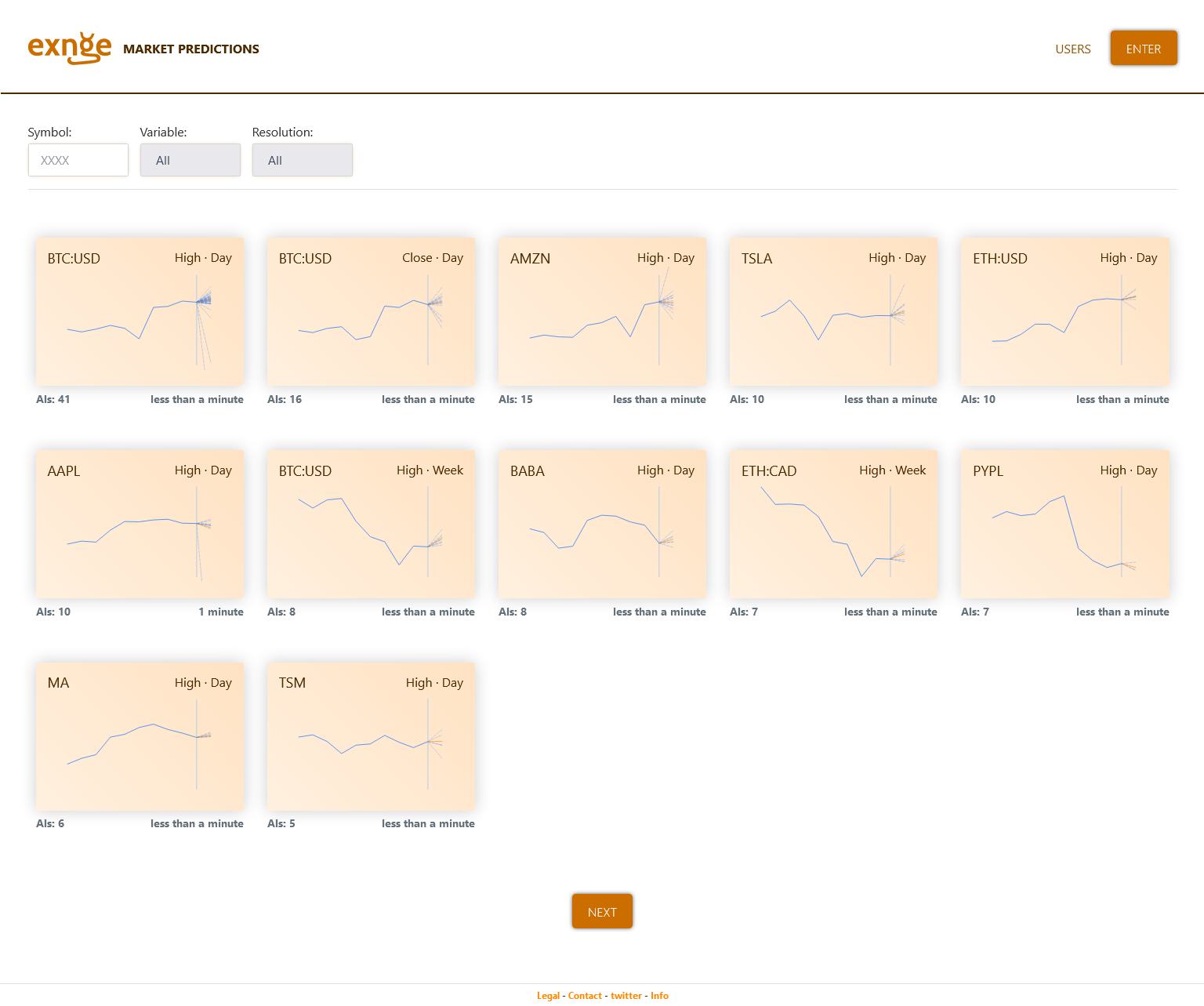Open the BTC:USD High Week prediction card
Image resolution: width=1204 pixels, height=1006 pixels.
pos(371,524)
